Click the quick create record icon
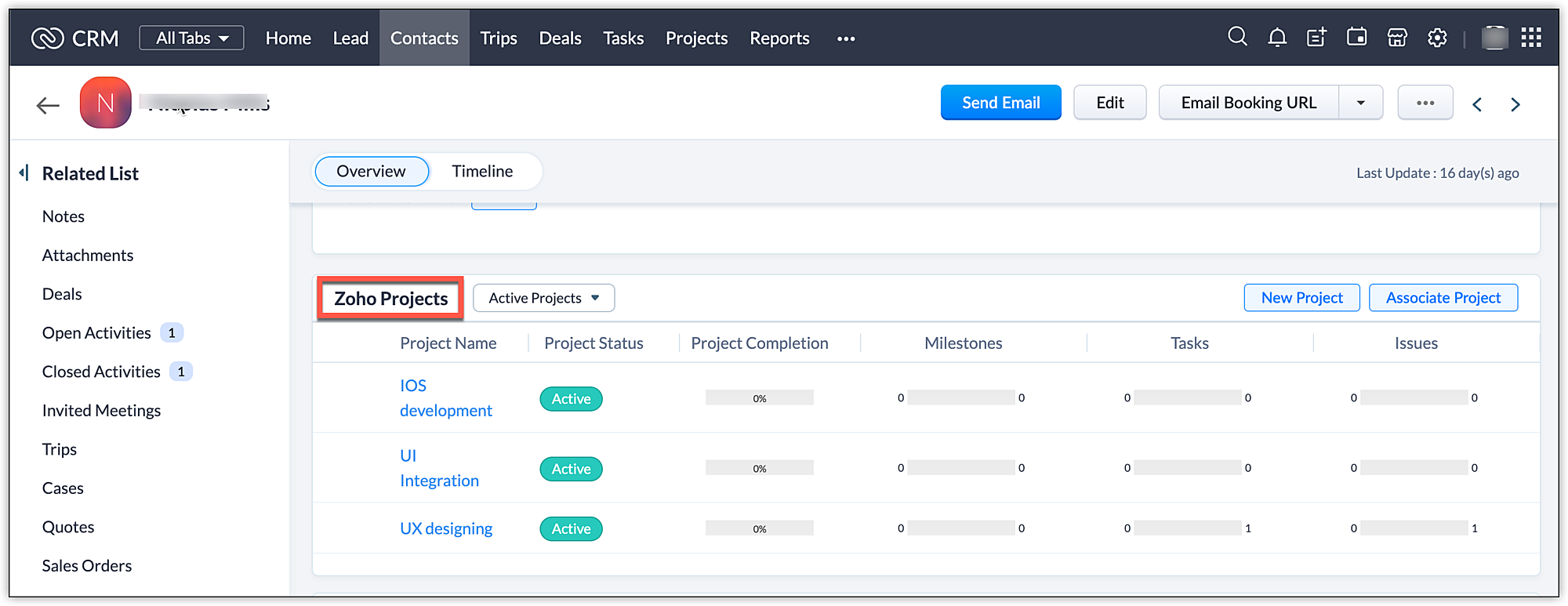The height and width of the screenshot is (606, 1568). [1316, 37]
